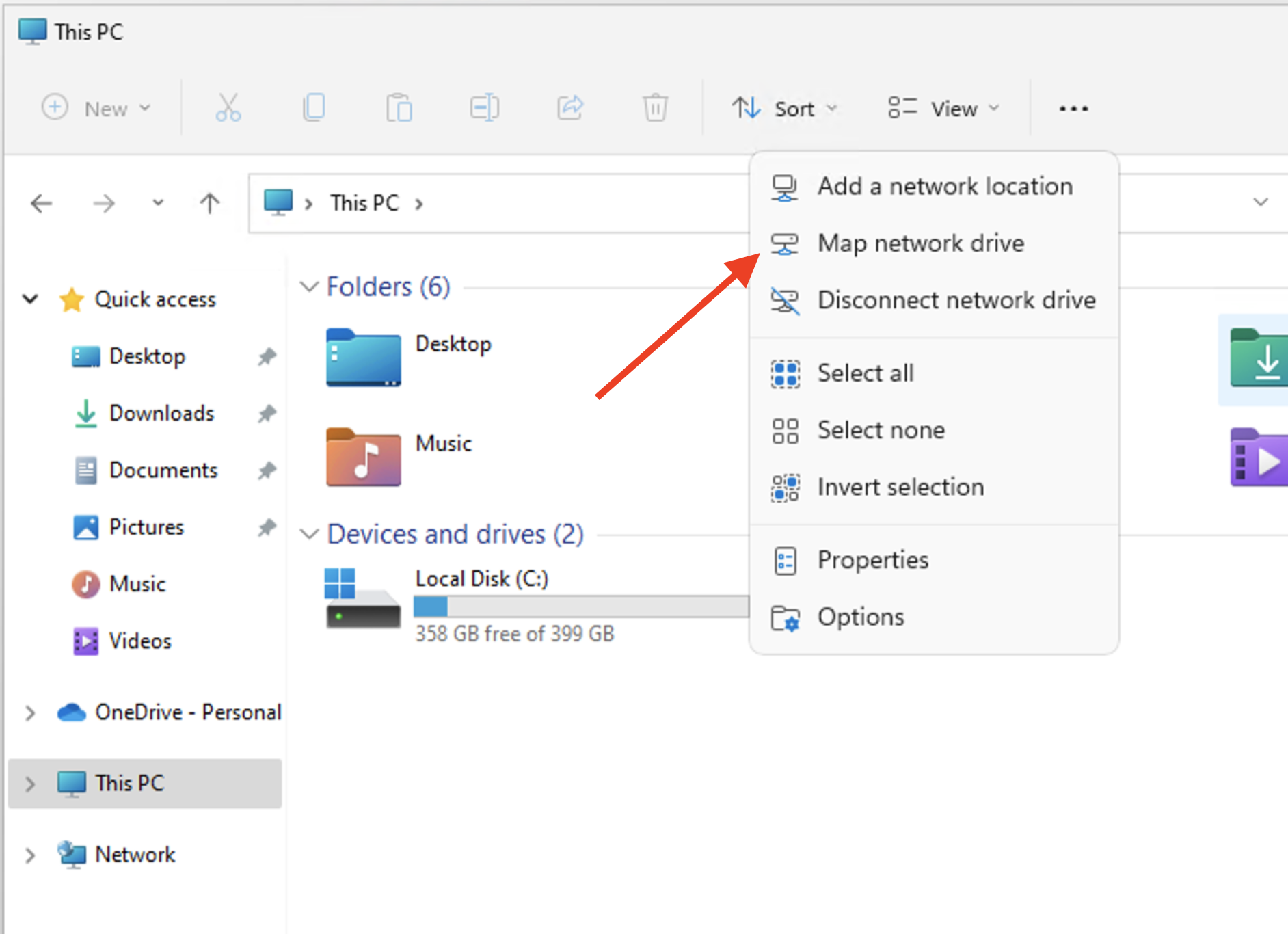1288x934 pixels.
Task: Invert selection using the menu option
Action: [900, 487]
